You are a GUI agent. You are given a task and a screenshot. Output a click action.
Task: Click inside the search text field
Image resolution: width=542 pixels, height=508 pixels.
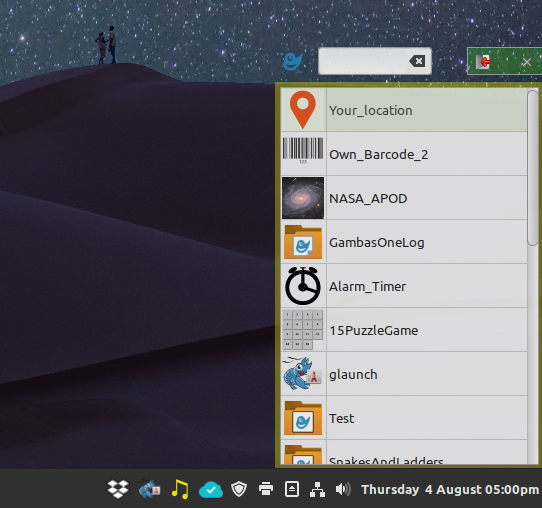point(362,61)
